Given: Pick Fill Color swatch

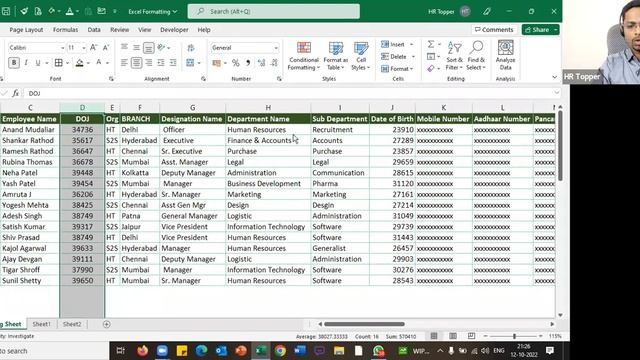Looking at the screenshot, I should coord(80,63).
